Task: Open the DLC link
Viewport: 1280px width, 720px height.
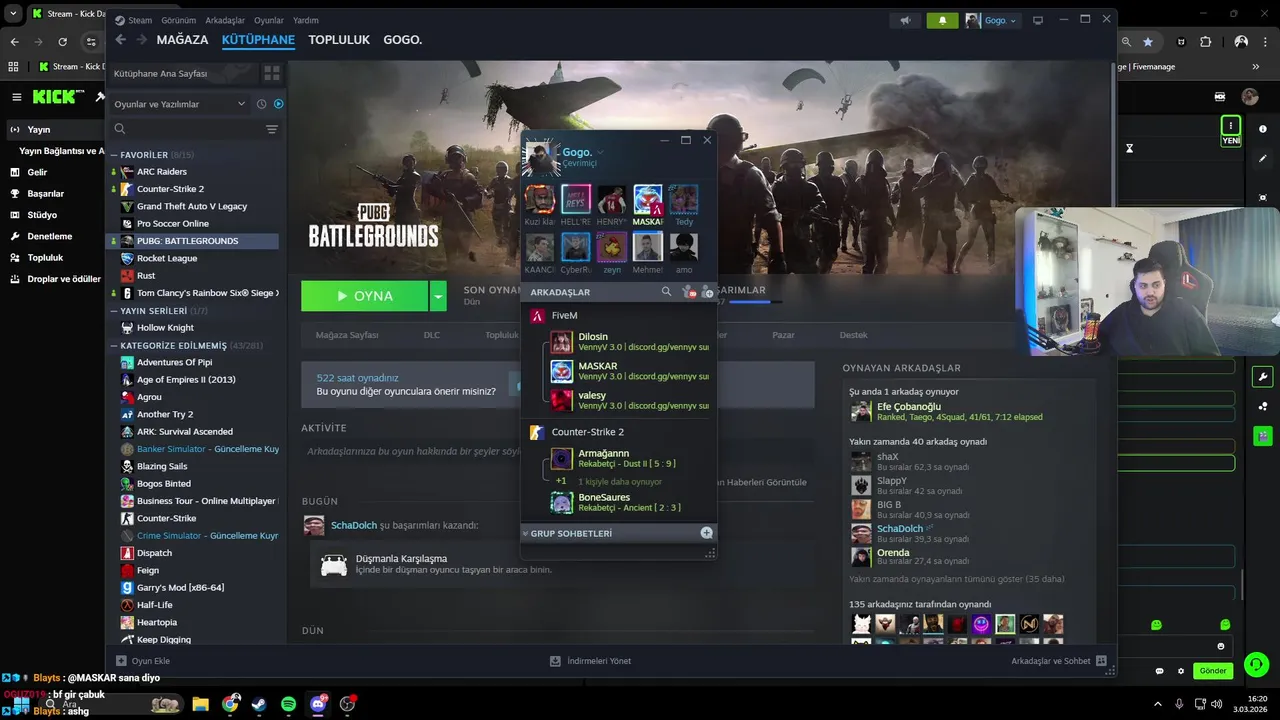Action: tap(431, 335)
